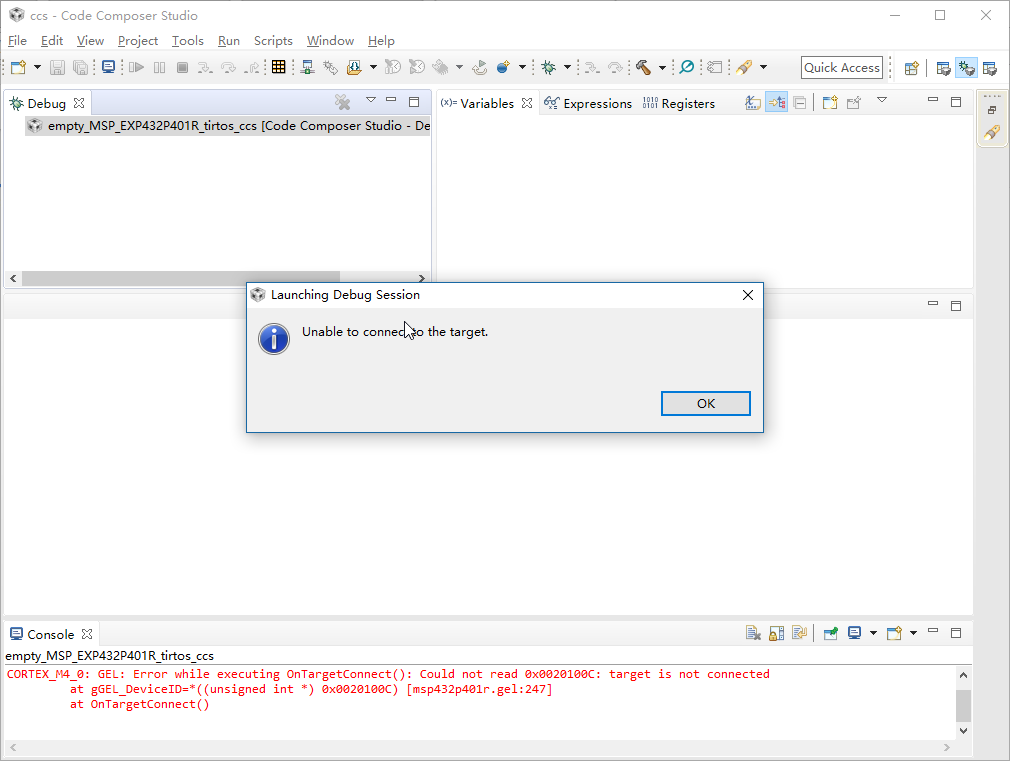Open the Project menu
The image size is (1010, 761).
click(x=138, y=41)
